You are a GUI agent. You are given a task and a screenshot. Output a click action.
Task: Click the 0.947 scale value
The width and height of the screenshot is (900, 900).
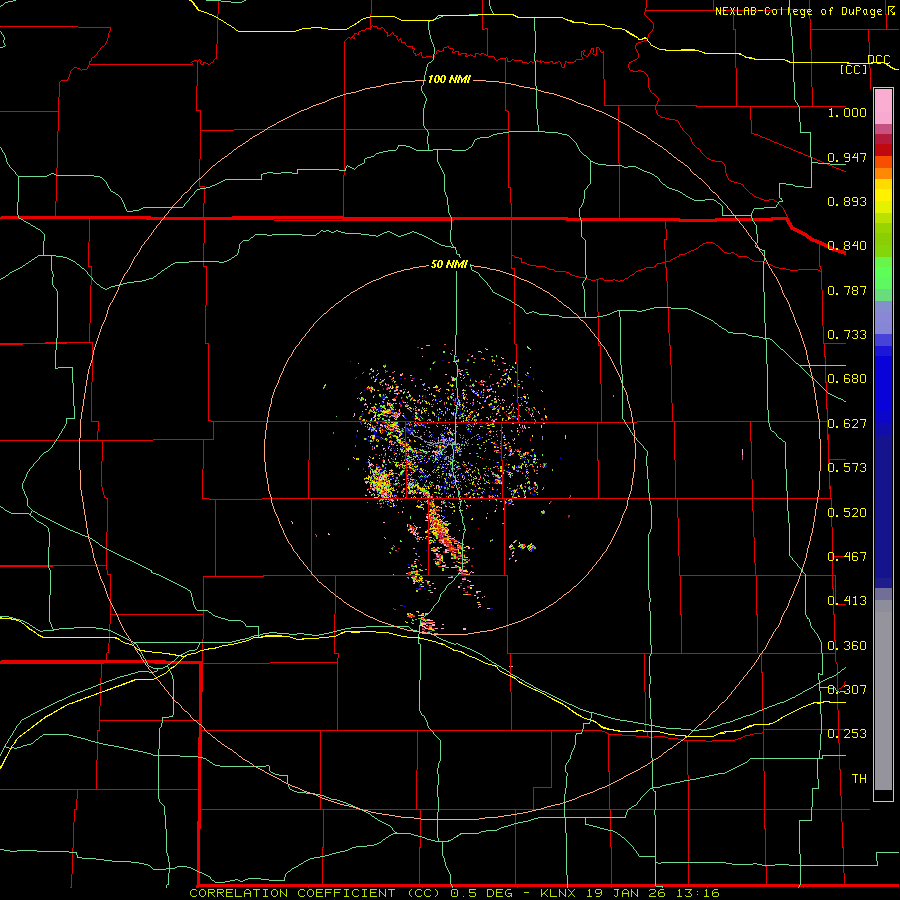click(x=847, y=157)
